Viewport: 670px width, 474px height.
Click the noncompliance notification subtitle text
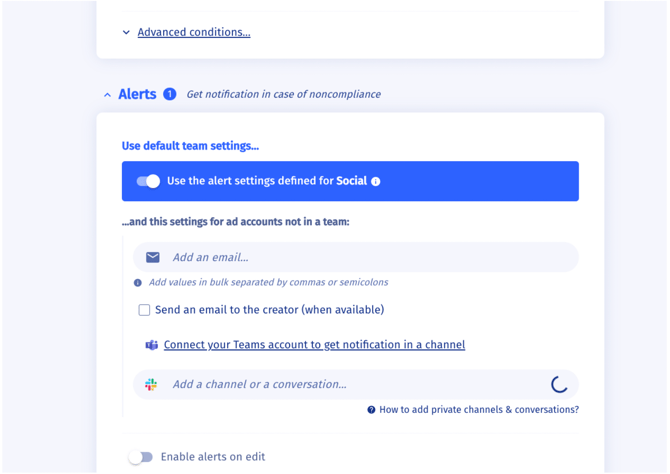point(283,95)
